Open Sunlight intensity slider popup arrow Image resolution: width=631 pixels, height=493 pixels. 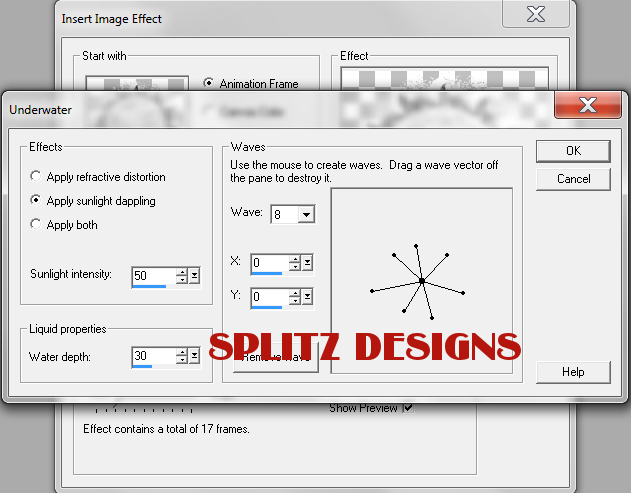click(x=194, y=276)
